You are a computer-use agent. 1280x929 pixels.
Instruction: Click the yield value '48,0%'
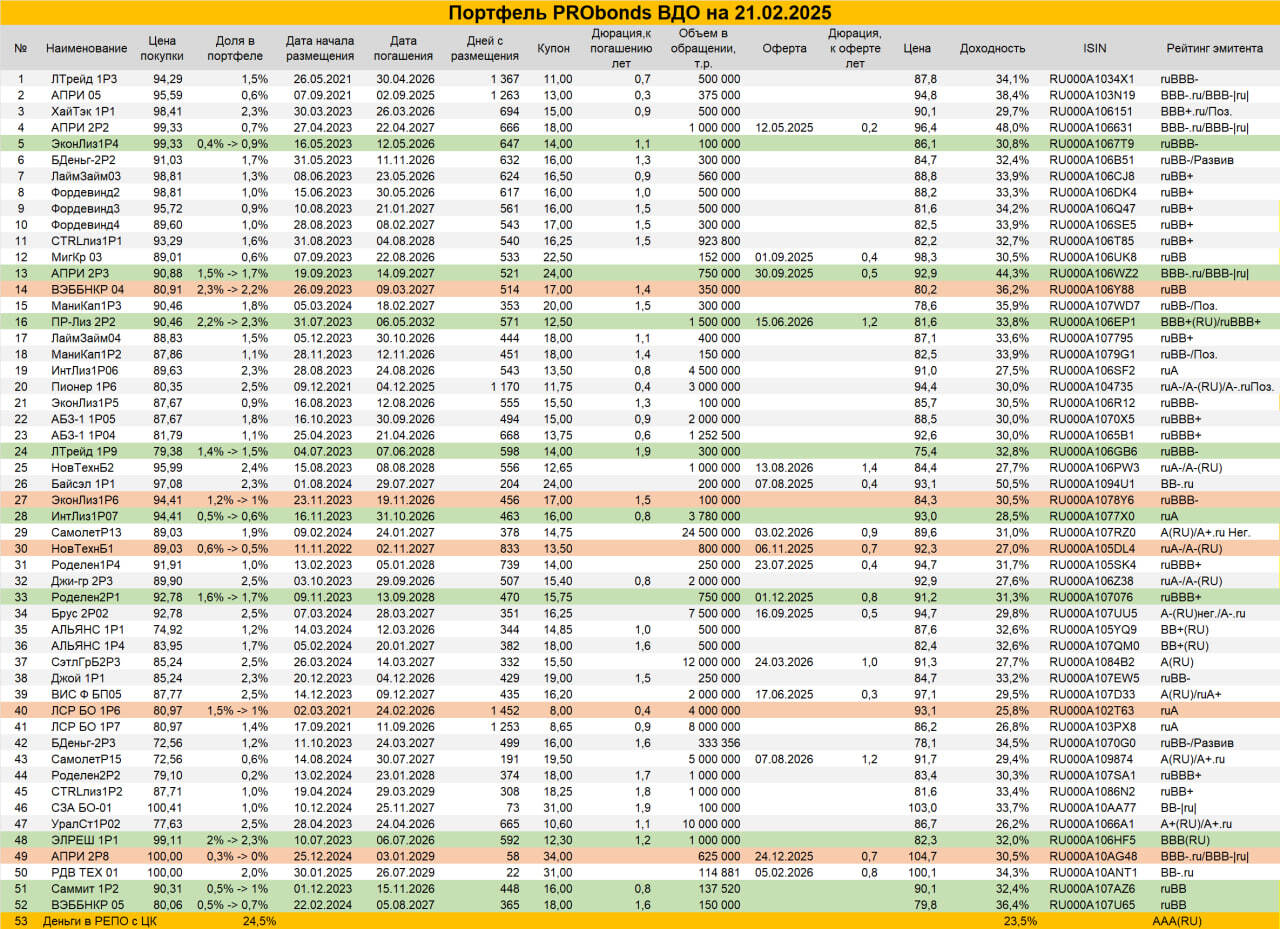[1012, 128]
